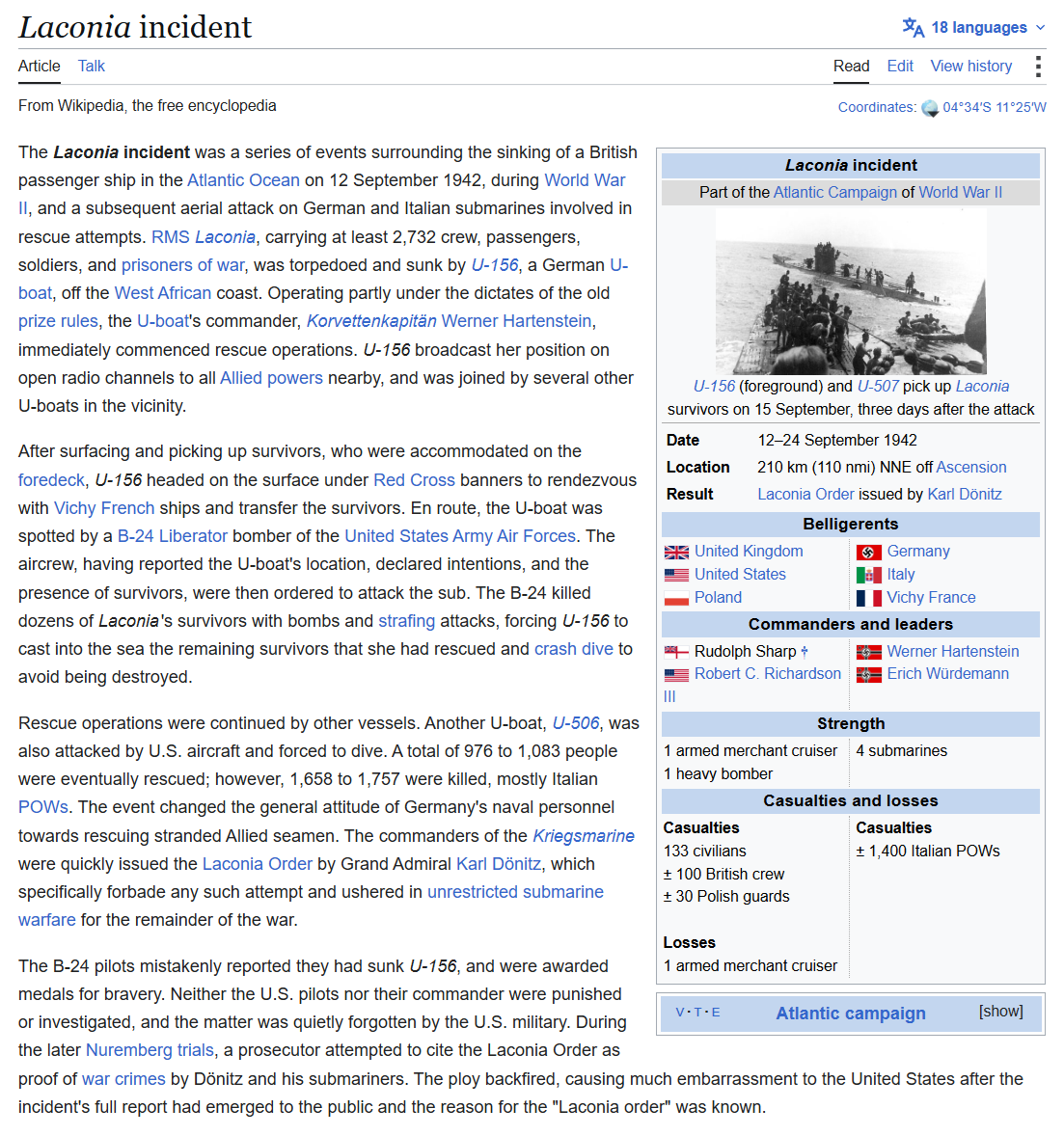Open Atlantic Campaign link in infobox header
Image resolution: width=1064 pixels, height=1136 pixels.
pyautogui.click(x=835, y=193)
